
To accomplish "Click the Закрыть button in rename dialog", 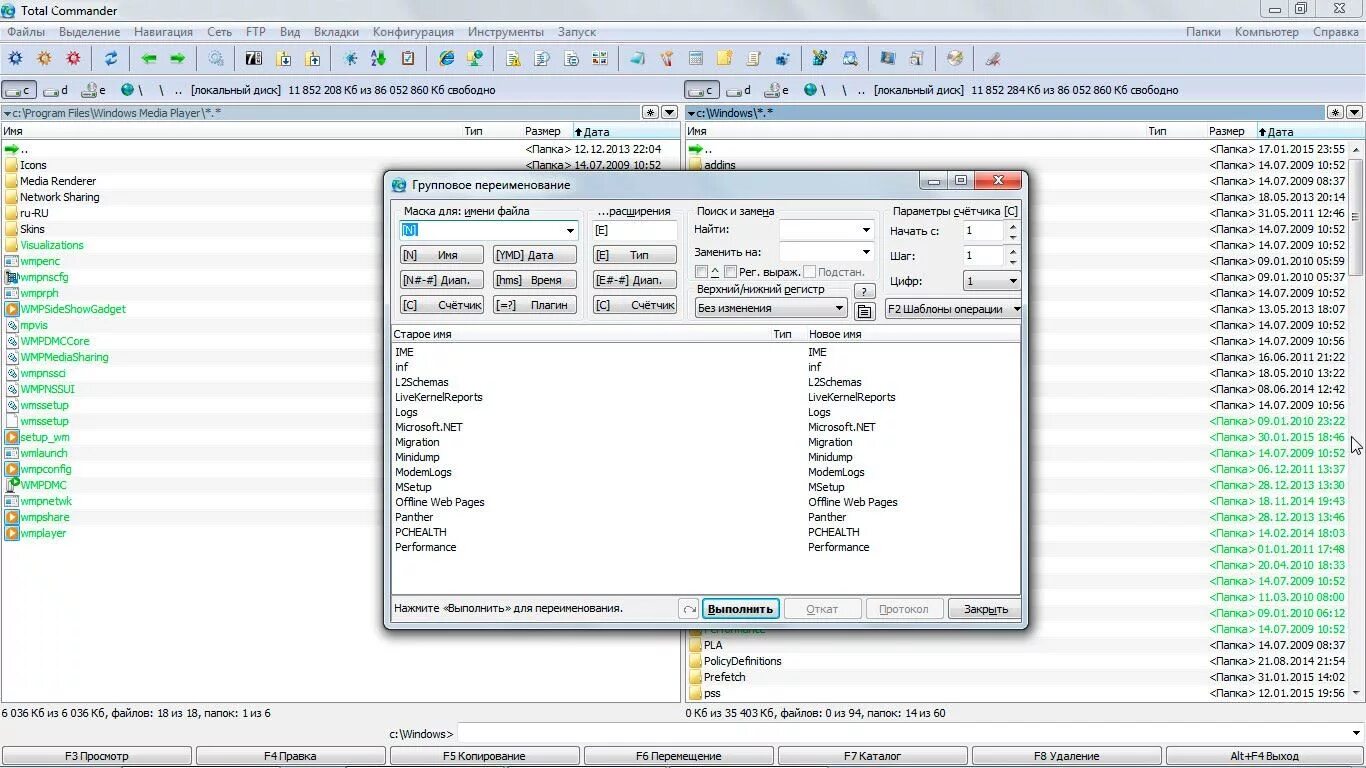I will pyautogui.click(x=985, y=608).
